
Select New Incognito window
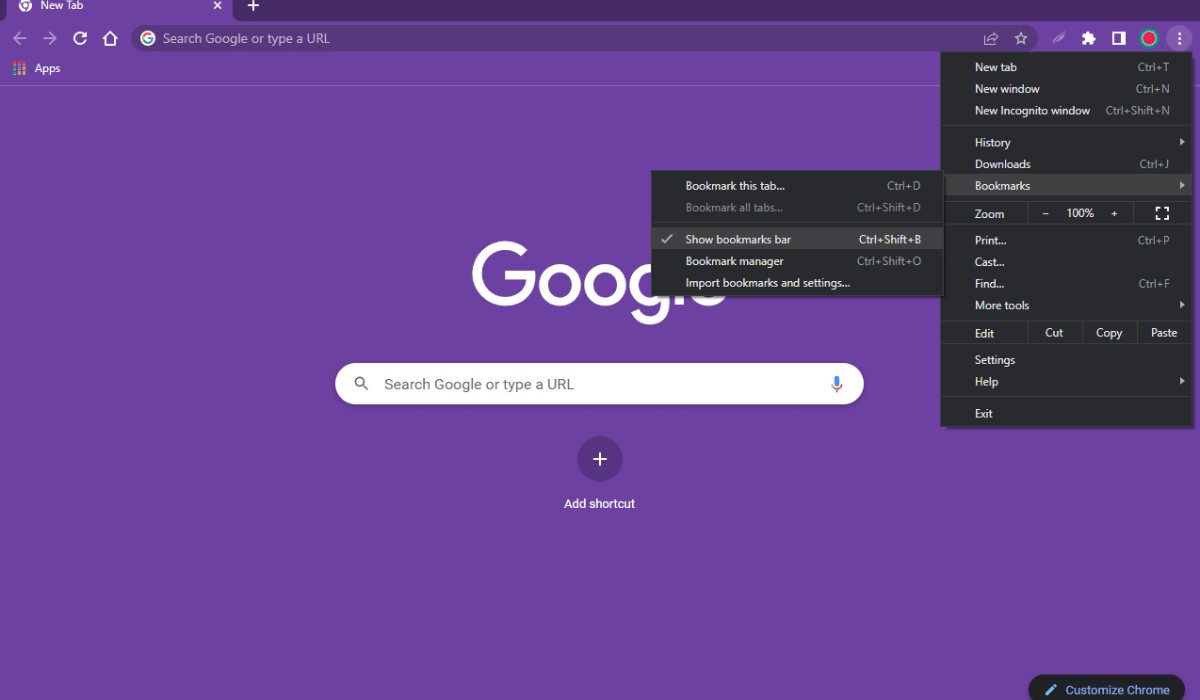tap(1032, 111)
